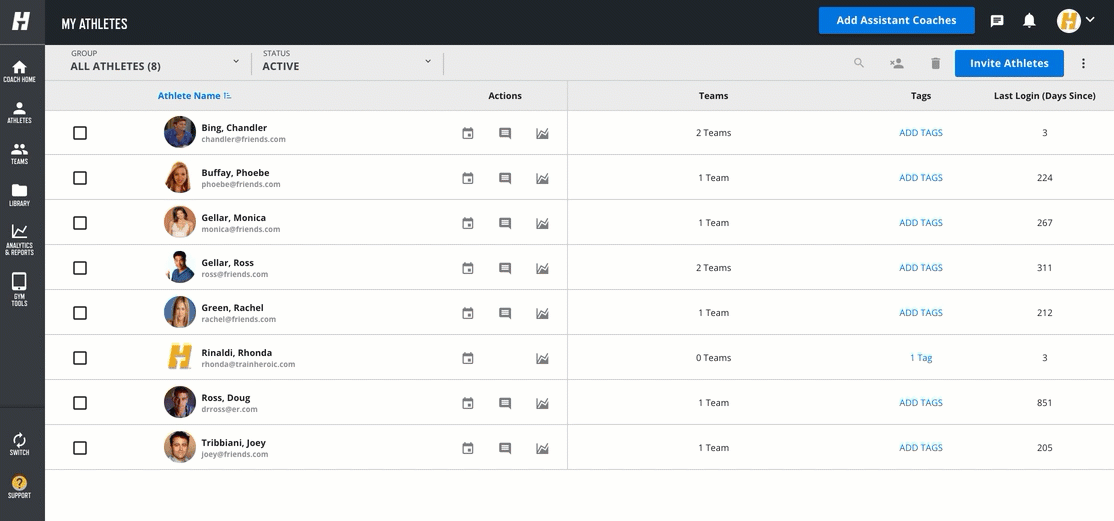
Task: Add tags for Phoebe Buffay
Action: coord(921,178)
